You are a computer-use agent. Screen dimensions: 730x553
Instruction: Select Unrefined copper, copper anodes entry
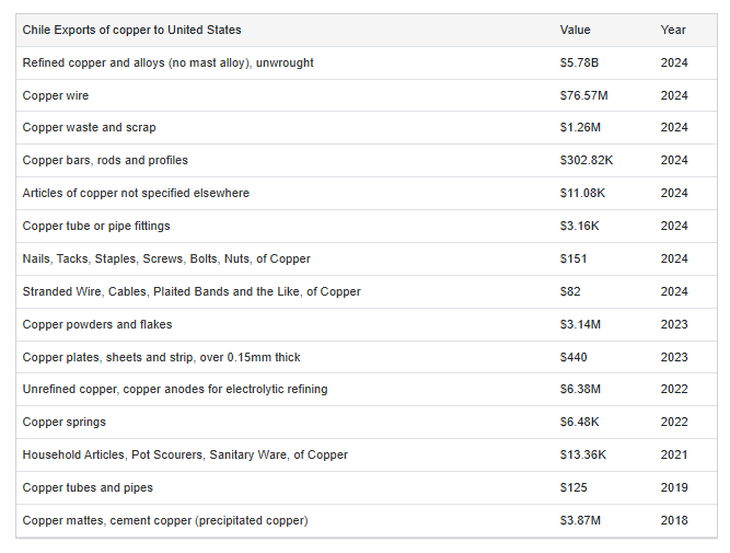[175, 389]
